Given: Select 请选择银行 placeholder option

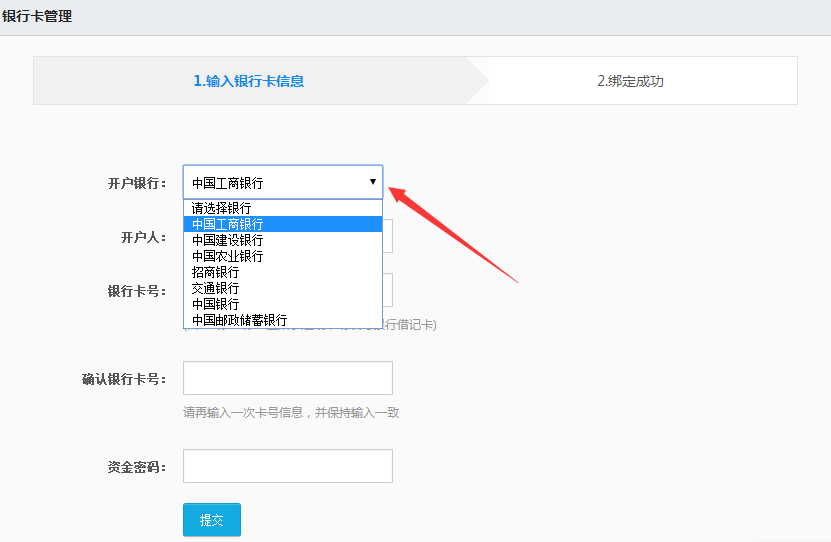Looking at the screenshot, I should [282, 208].
